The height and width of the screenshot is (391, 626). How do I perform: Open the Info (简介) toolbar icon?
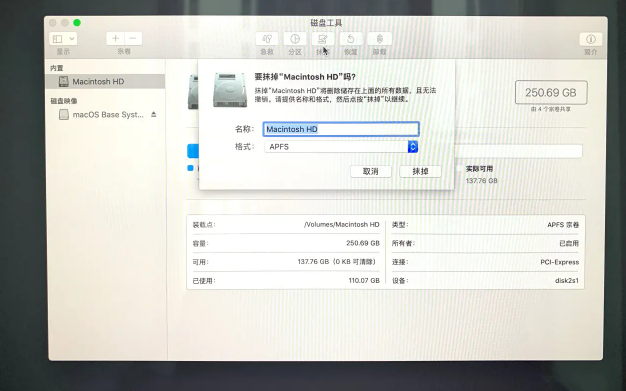pyautogui.click(x=590, y=39)
